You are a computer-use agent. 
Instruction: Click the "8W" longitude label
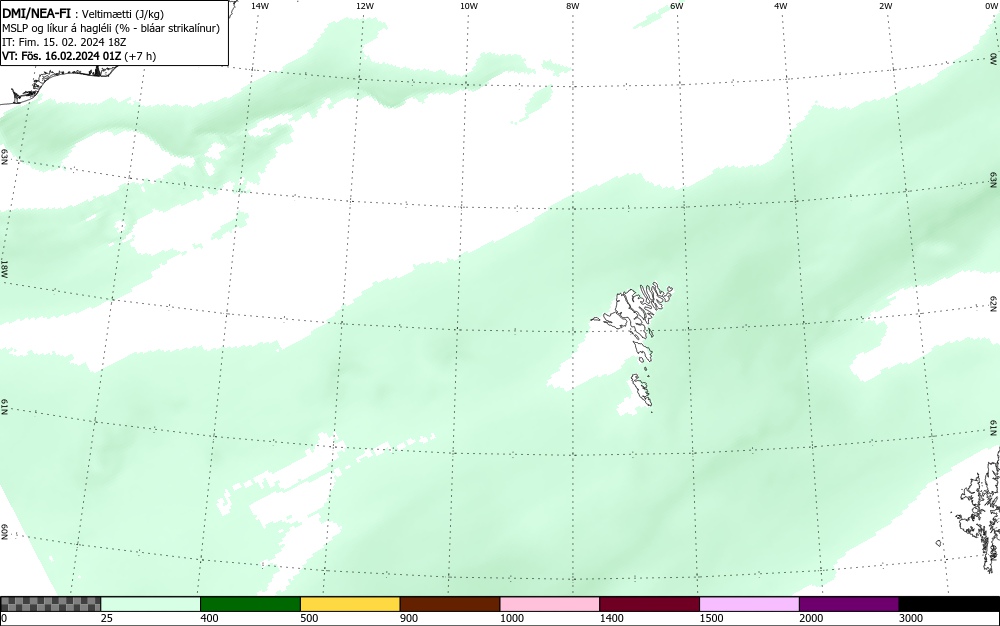click(x=573, y=6)
